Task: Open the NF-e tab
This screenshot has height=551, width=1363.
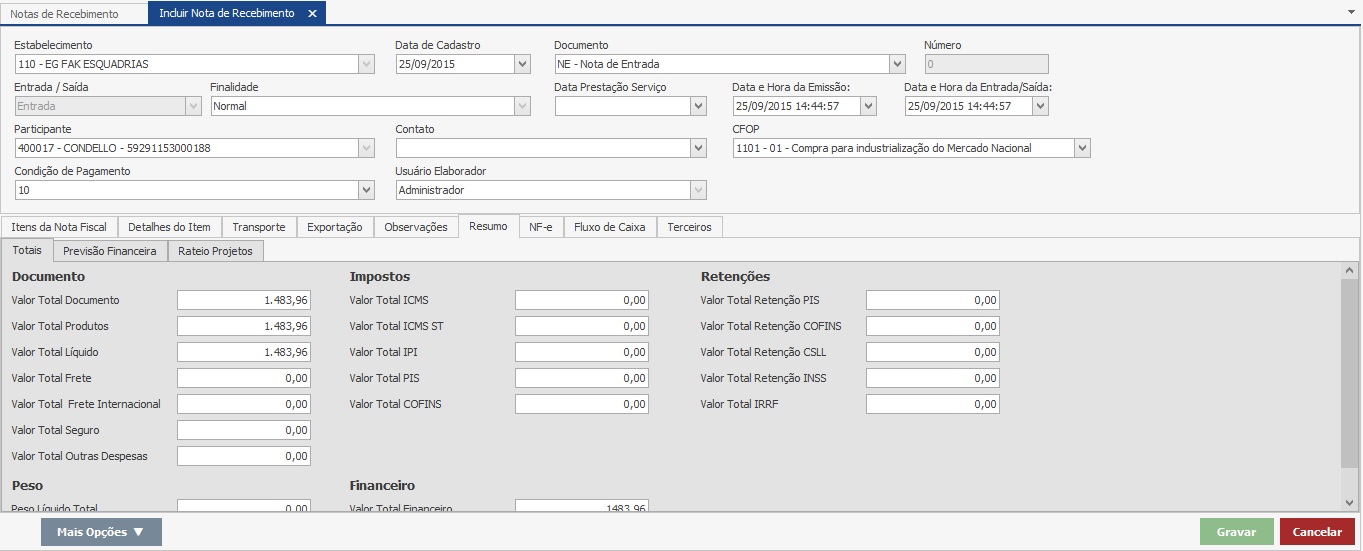Action: (x=541, y=227)
